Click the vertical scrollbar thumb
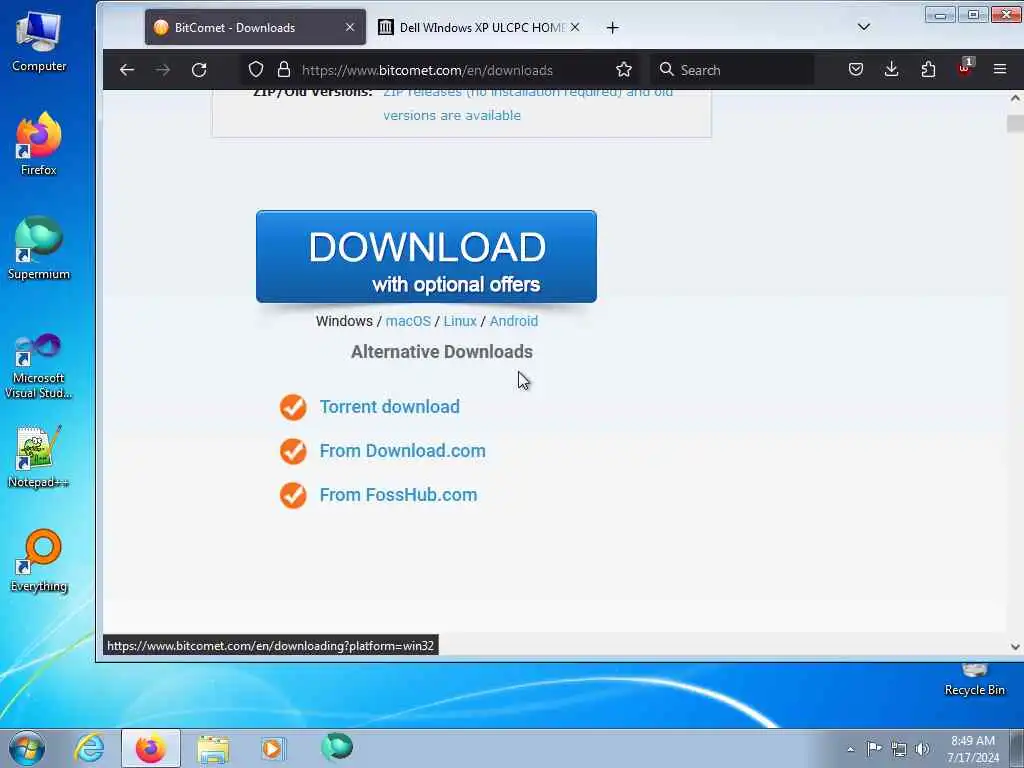Image resolution: width=1024 pixels, height=768 pixels. (1015, 123)
